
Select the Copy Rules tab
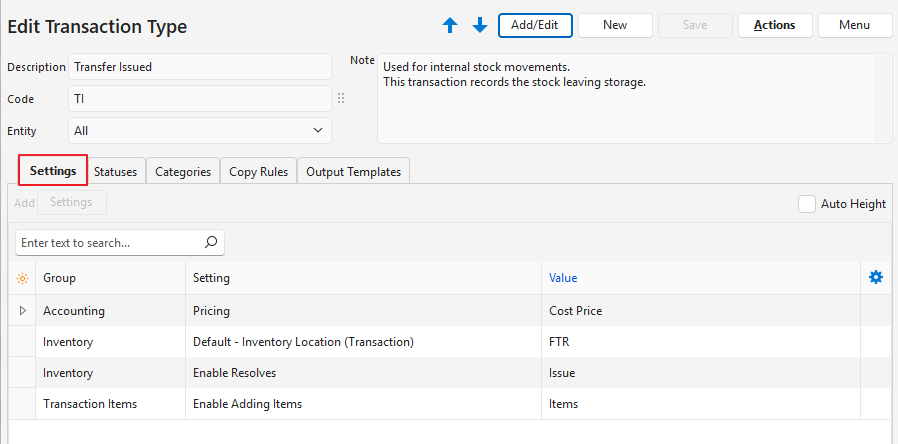click(x=258, y=172)
